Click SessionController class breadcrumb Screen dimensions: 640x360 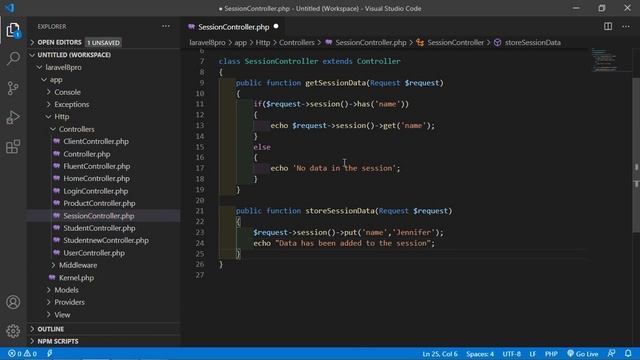pyautogui.click(x=456, y=42)
